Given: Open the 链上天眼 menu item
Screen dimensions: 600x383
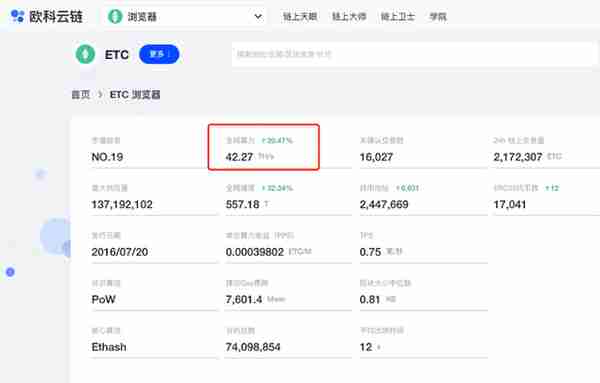Looking at the screenshot, I should (x=300, y=16).
